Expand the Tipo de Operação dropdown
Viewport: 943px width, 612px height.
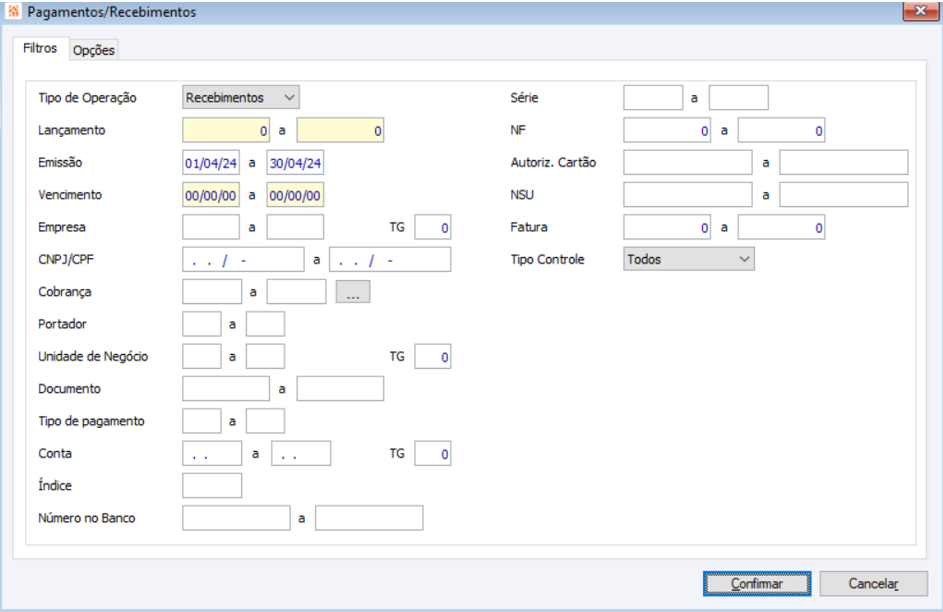(241, 97)
